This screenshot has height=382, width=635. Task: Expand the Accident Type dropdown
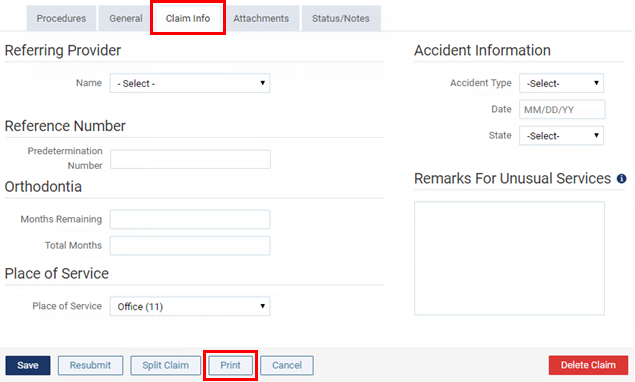[561, 83]
